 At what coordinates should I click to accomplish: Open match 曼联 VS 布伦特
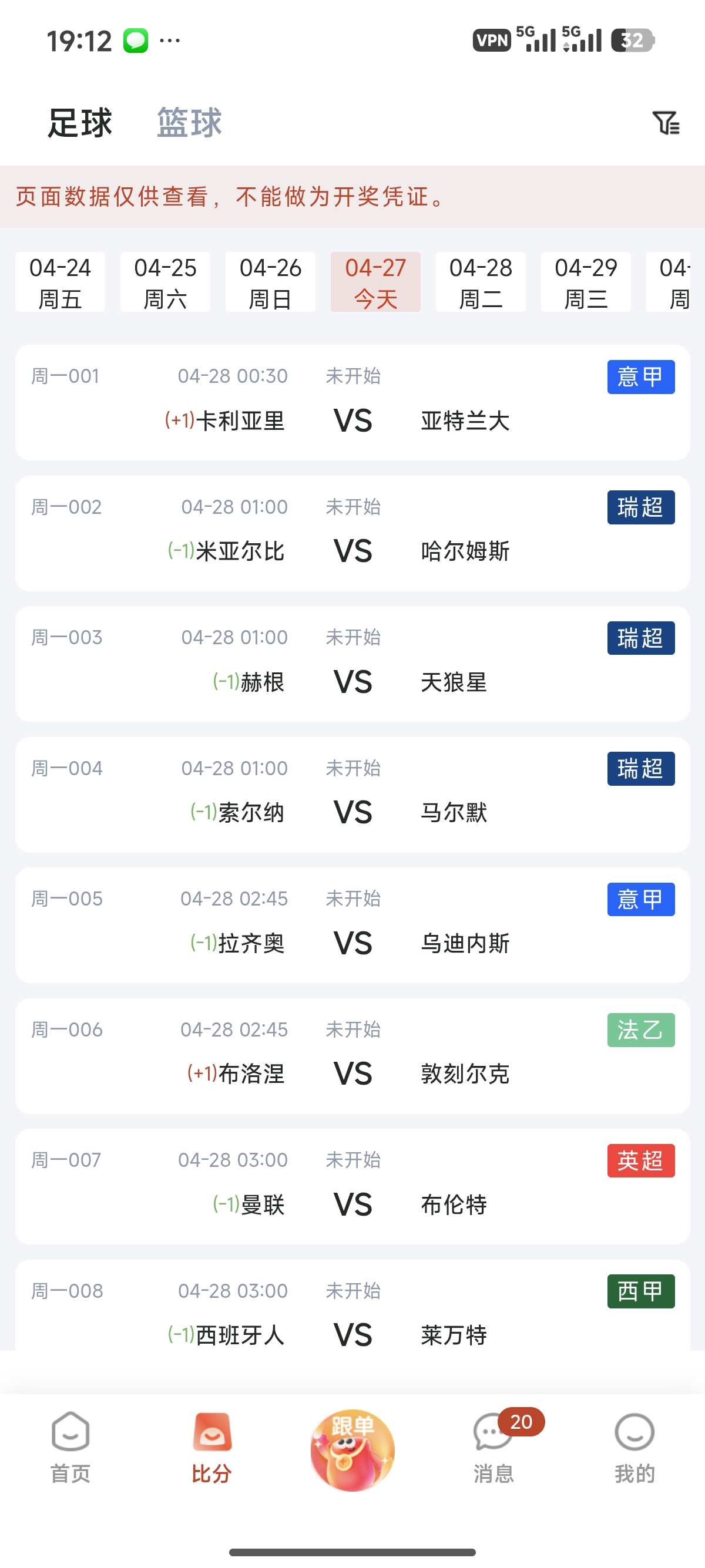(352, 1187)
